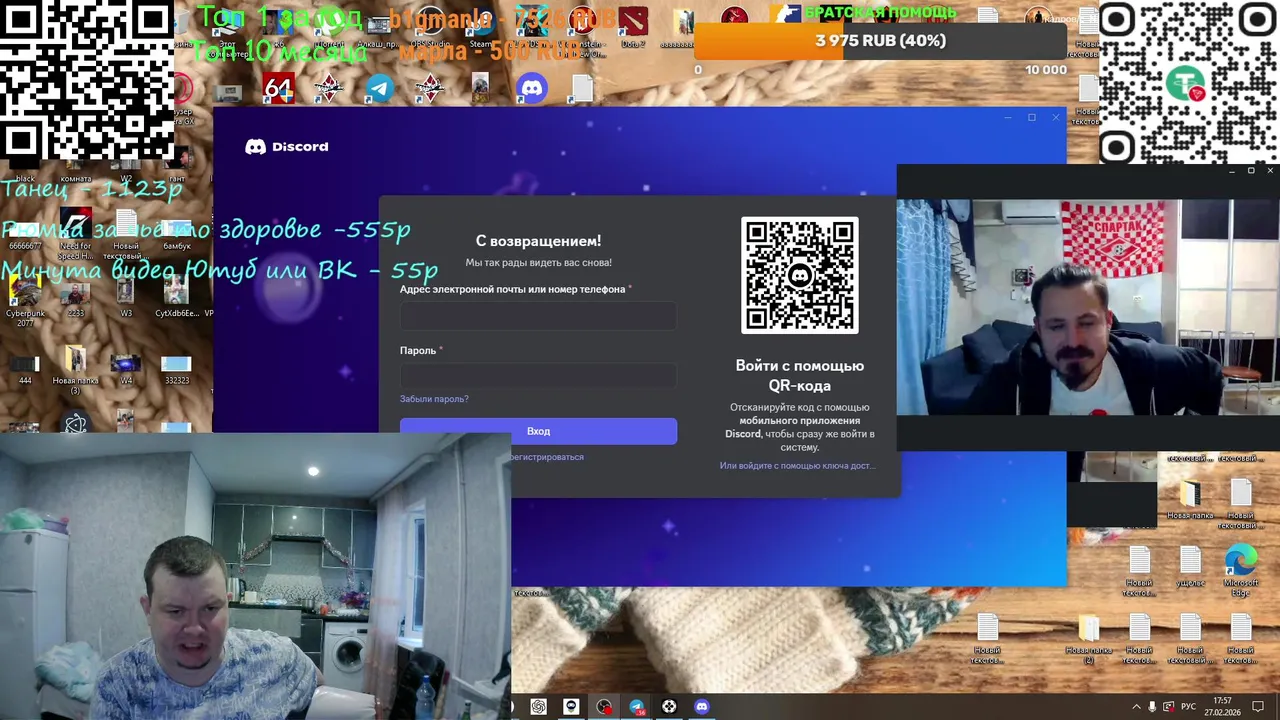The width and height of the screenshot is (1280, 720).
Task: Open the Новая папка (3) desktop folder
Action: (x=75, y=369)
